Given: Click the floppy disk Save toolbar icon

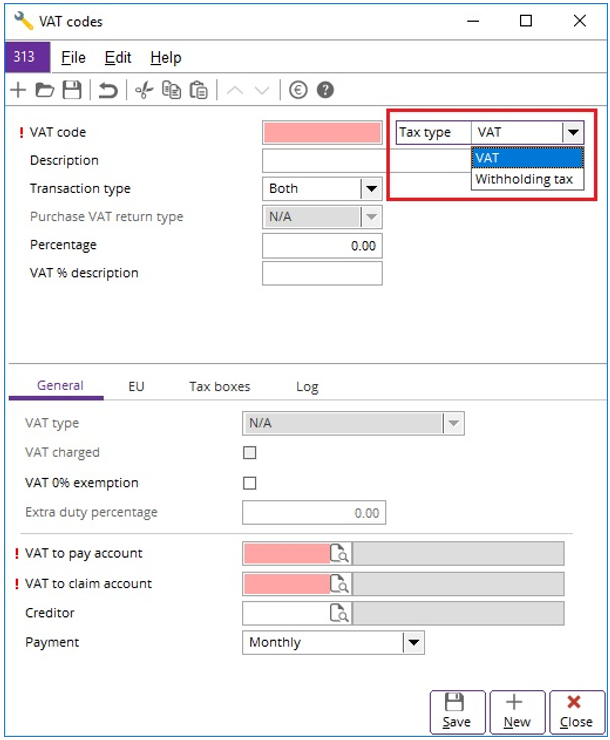Looking at the screenshot, I should click(71, 90).
